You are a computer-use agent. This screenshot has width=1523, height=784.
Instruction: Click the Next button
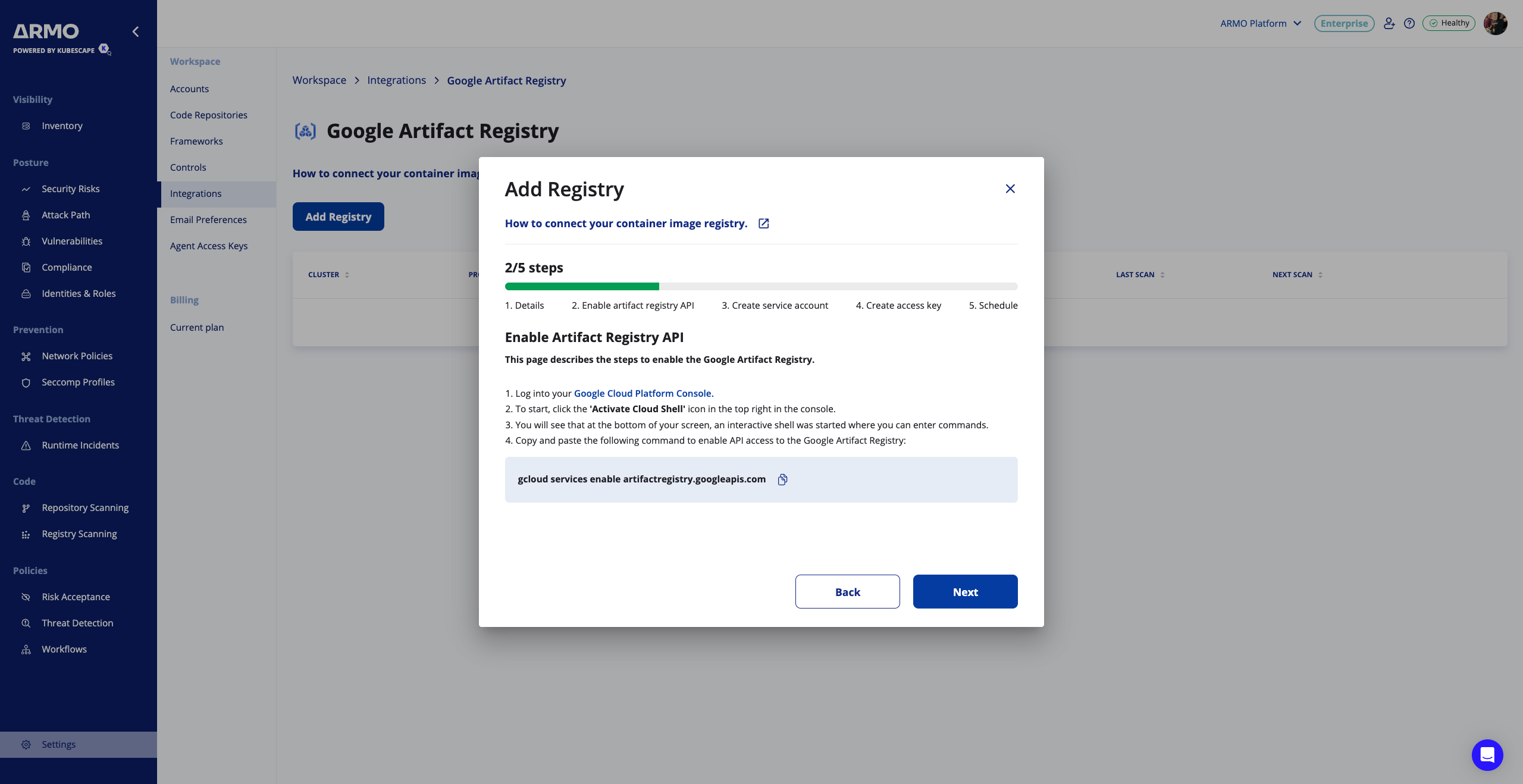point(965,591)
